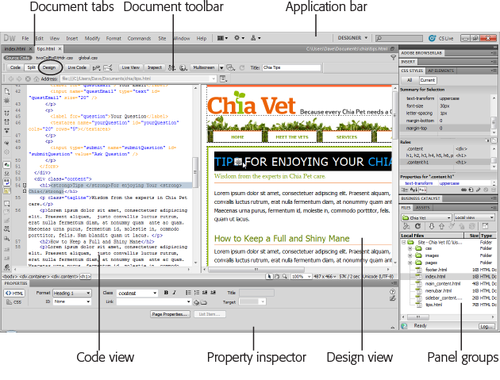Click the Open Documents icon in Coding toolbar
The width and height of the screenshot is (500, 380).
[x=7, y=91]
